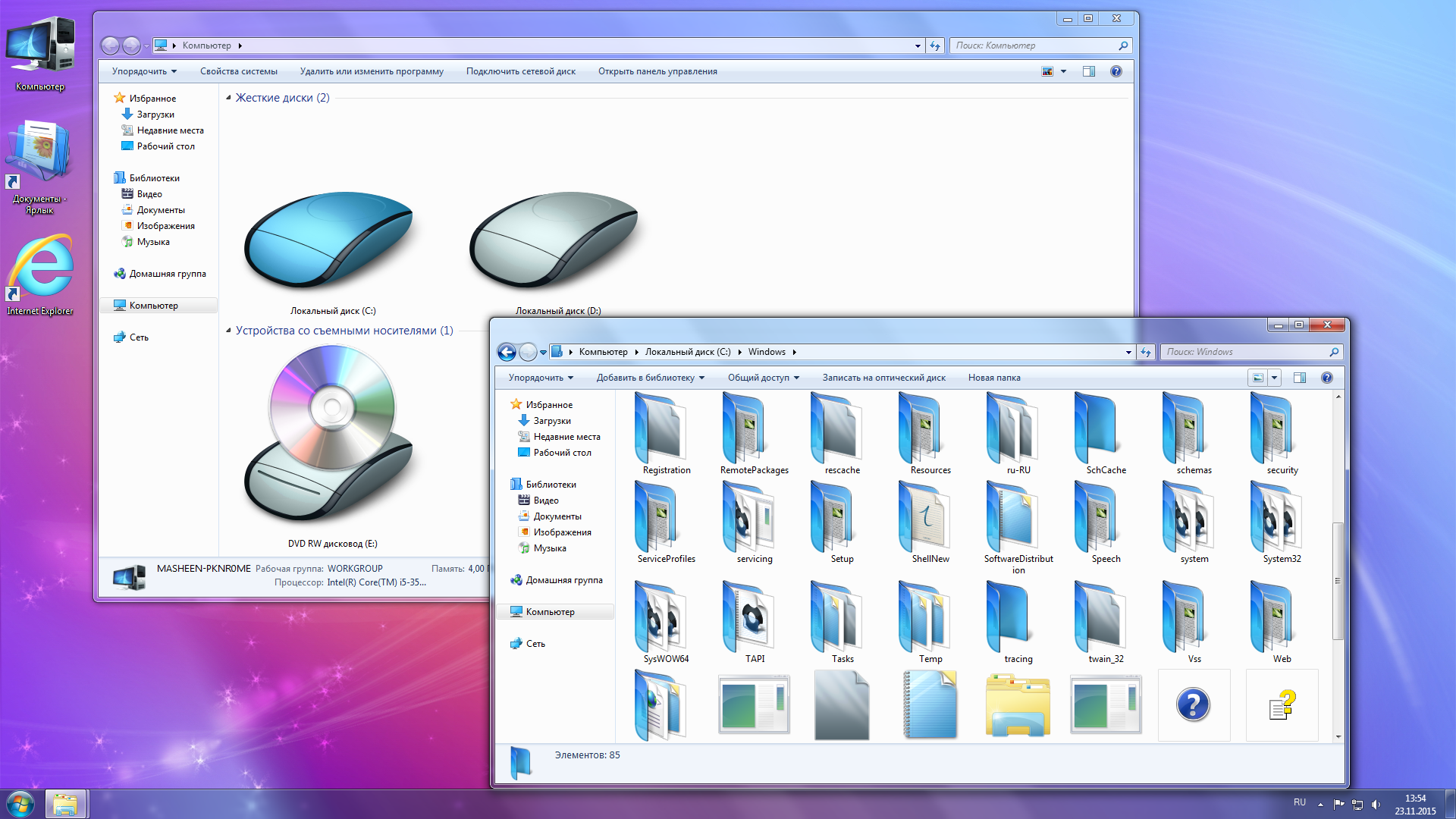Select Загрузки in Компьютер window sidebar
This screenshot has height=819, width=1456.
[155, 115]
